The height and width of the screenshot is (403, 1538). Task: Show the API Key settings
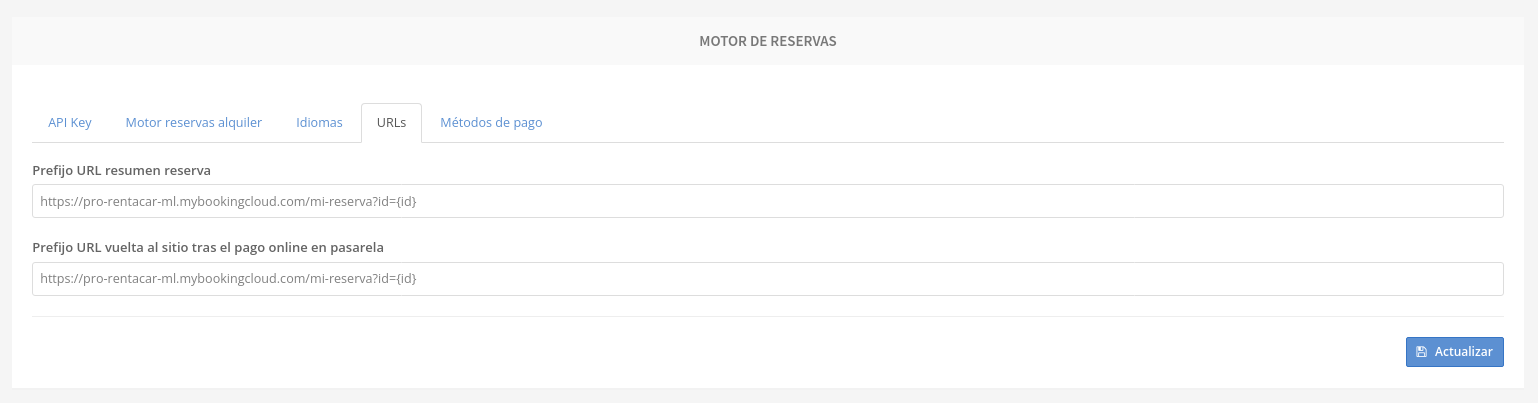pos(70,123)
